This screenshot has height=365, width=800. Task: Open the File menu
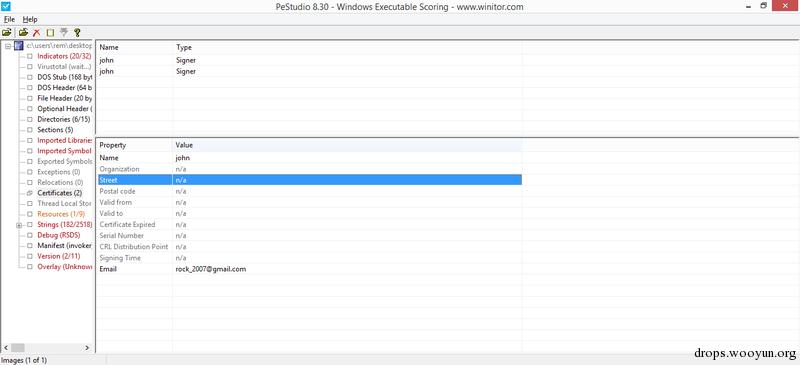click(x=9, y=19)
